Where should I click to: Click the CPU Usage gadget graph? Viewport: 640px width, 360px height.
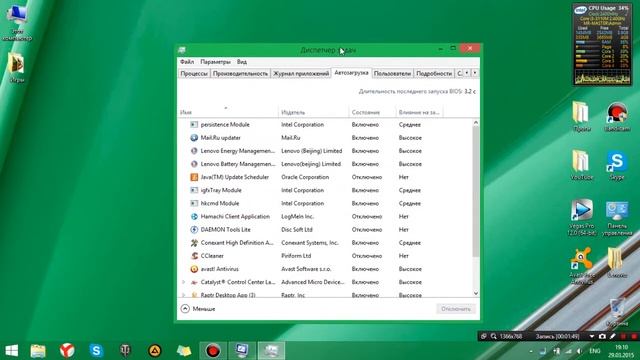[602, 77]
